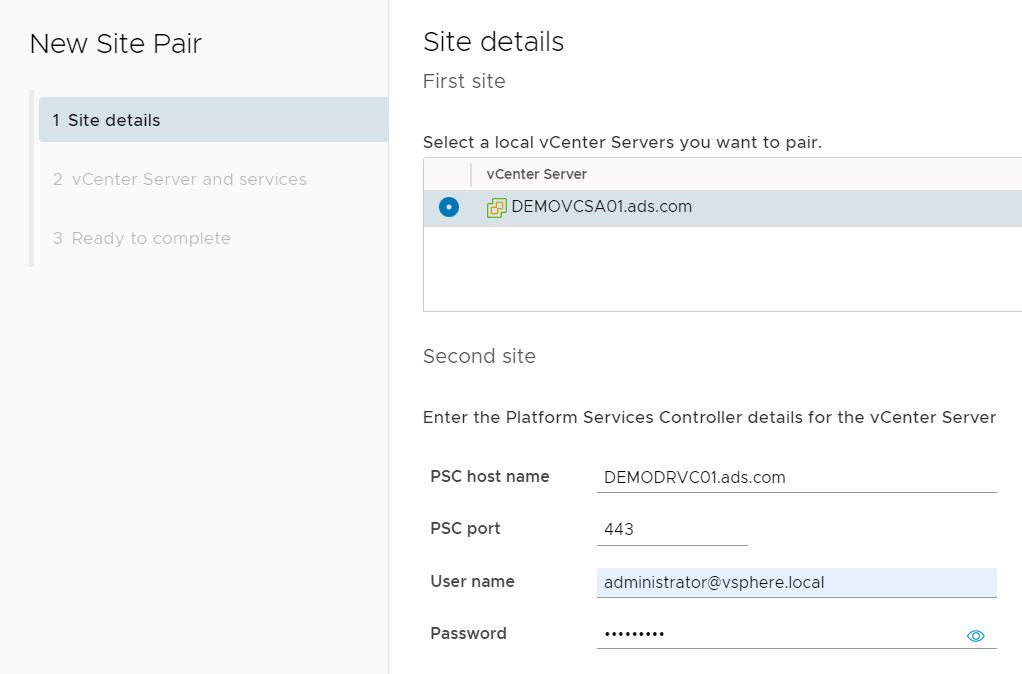Click the Password label
Image resolution: width=1022 pixels, height=674 pixels.
coord(468,634)
